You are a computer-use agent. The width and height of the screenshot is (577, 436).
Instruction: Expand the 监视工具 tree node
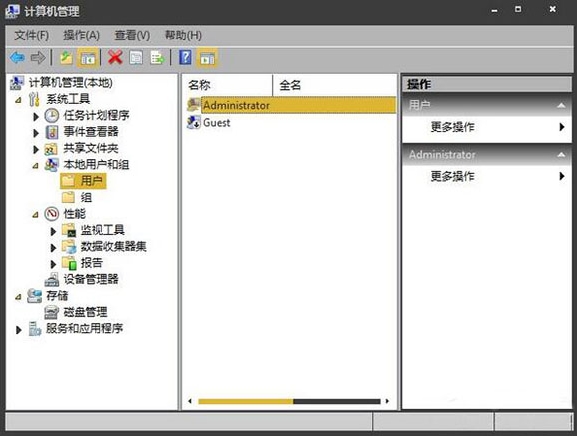point(53,231)
